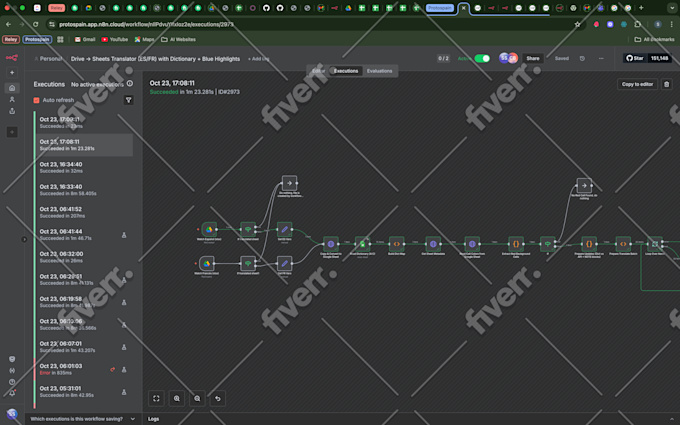
Task: Select the Extract Blue Background Cells node
Action: click(x=516, y=244)
